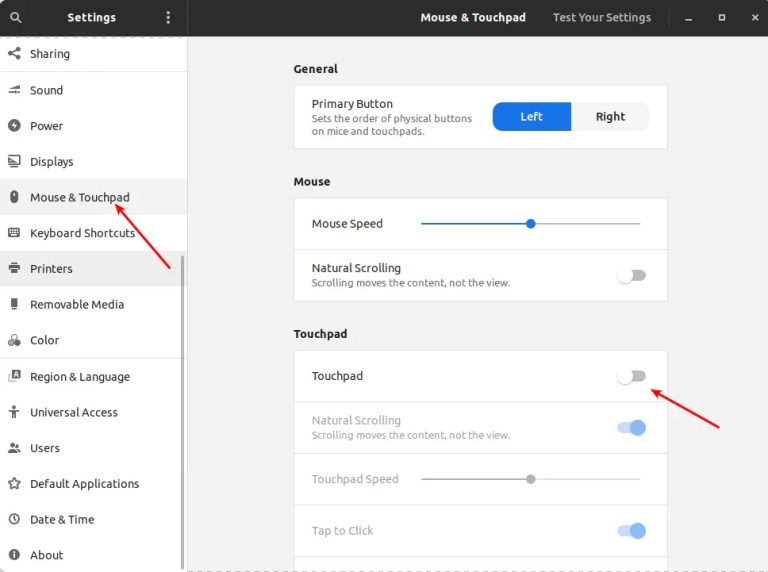Open the Sharing settings panel
Image resolution: width=768 pixels, height=572 pixels.
click(93, 54)
